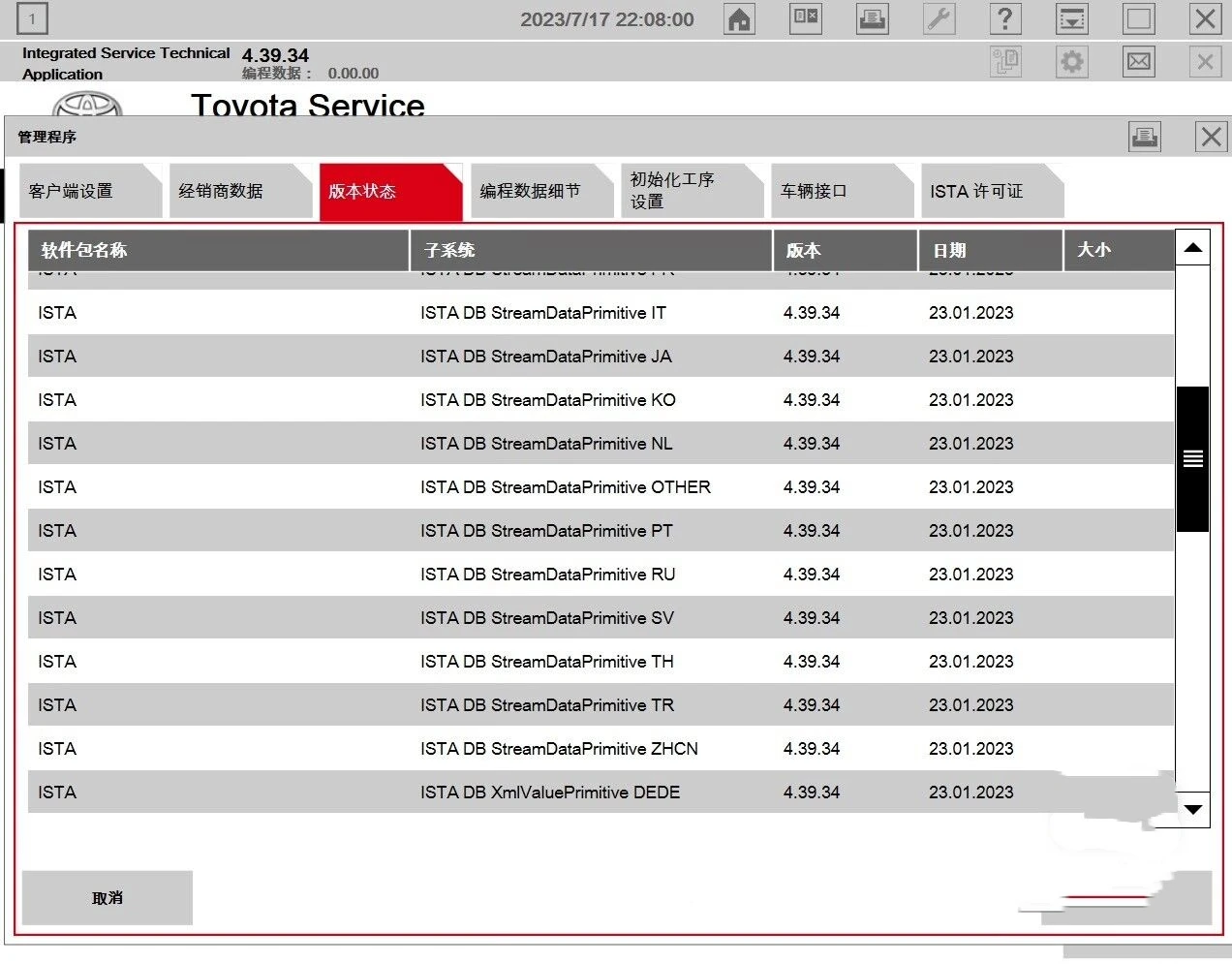The image size is (1232, 964).
Task: Click the scrollbar up arrow
Action: tap(1193, 248)
